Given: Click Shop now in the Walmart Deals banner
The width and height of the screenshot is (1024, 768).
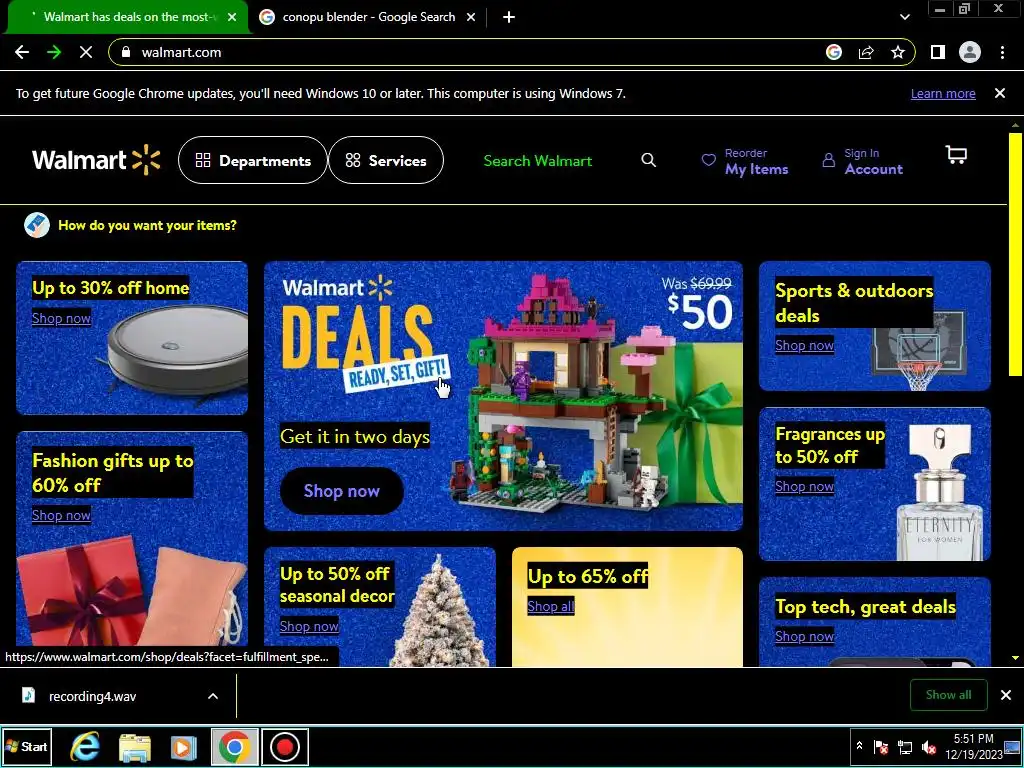Looking at the screenshot, I should [x=342, y=491].
